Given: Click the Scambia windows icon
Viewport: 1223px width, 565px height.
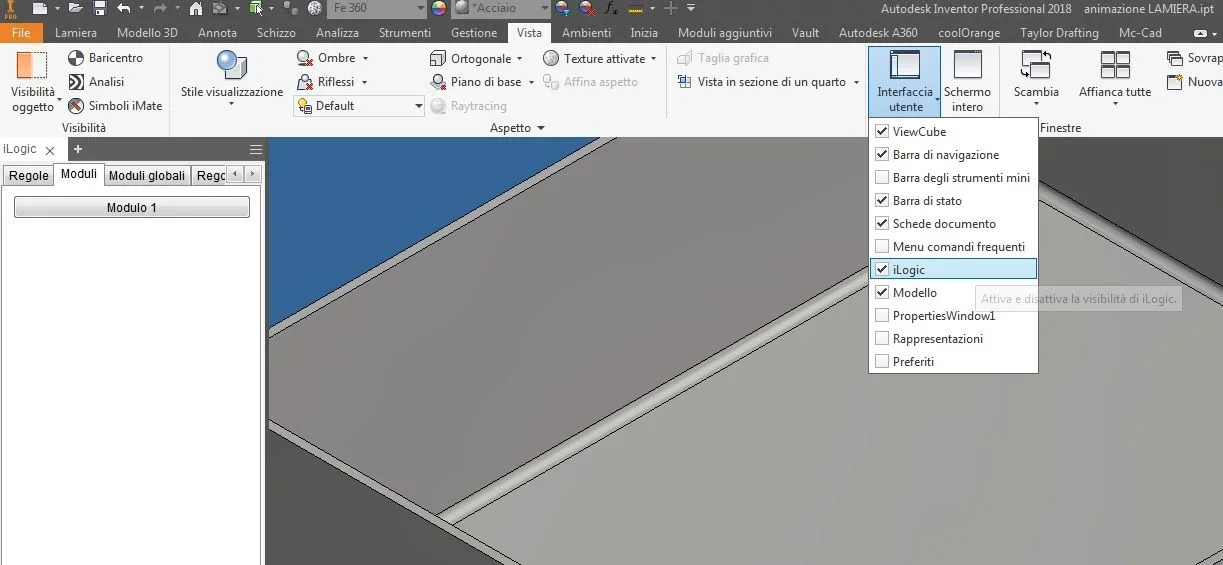Looking at the screenshot, I should point(1036,66).
